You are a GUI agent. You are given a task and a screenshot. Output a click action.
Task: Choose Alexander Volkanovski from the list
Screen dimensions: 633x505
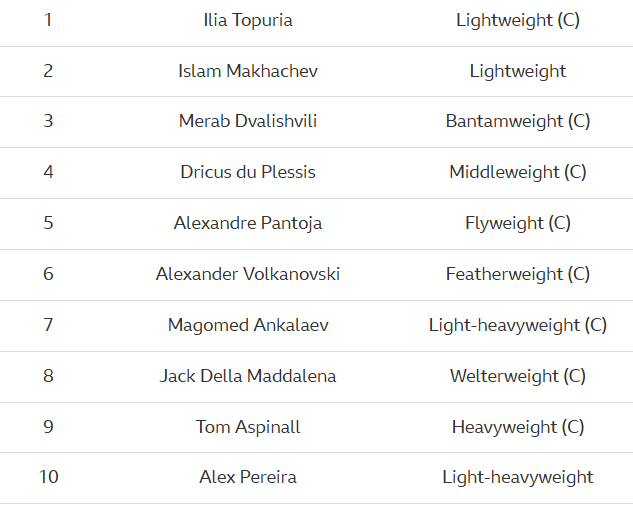[248, 274]
